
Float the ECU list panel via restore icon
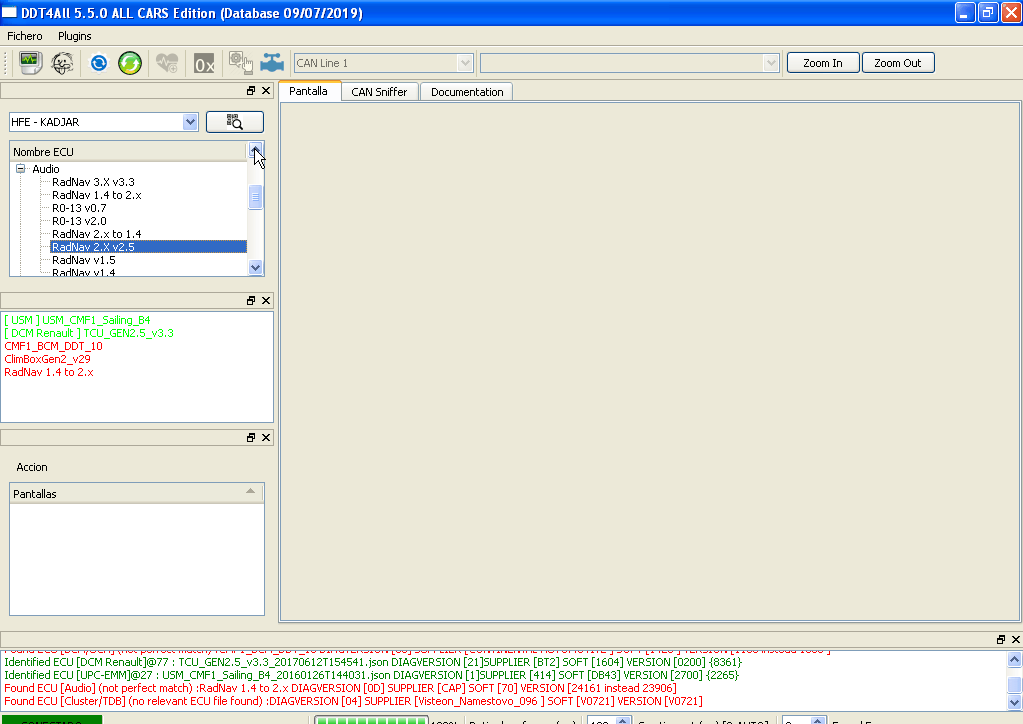click(251, 91)
